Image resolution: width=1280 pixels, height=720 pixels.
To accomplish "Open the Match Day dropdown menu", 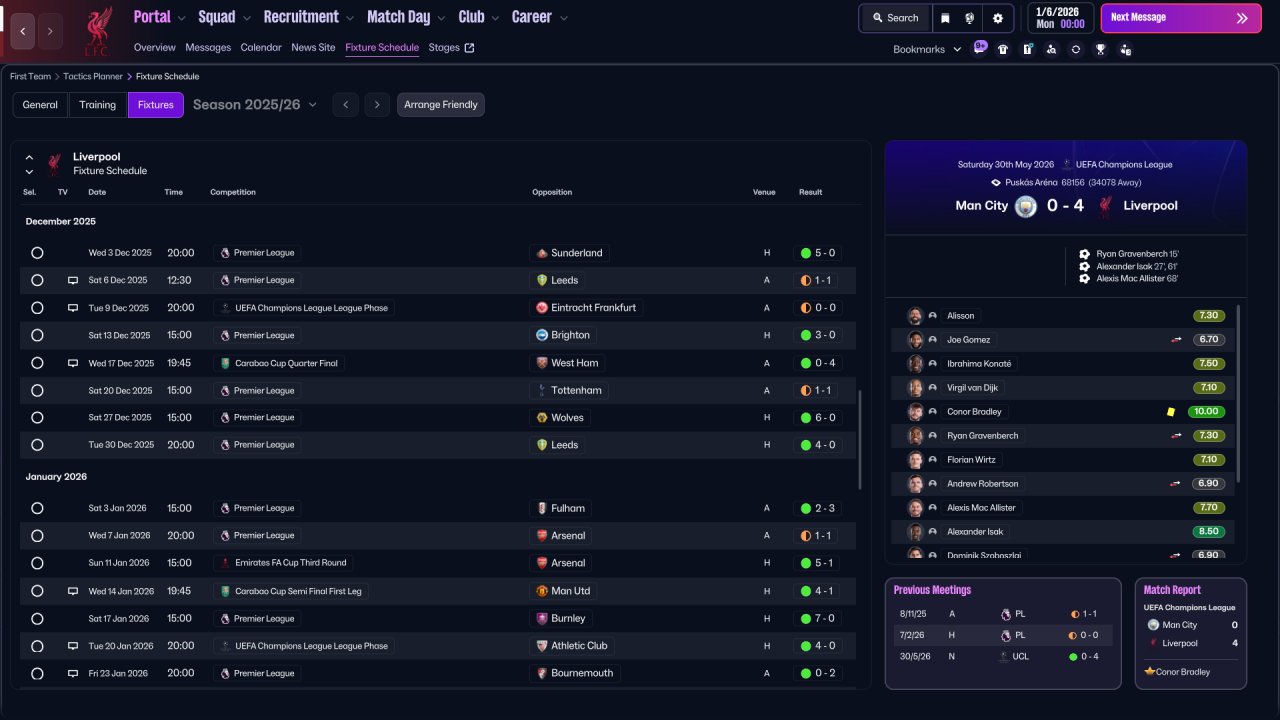I will [406, 17].
